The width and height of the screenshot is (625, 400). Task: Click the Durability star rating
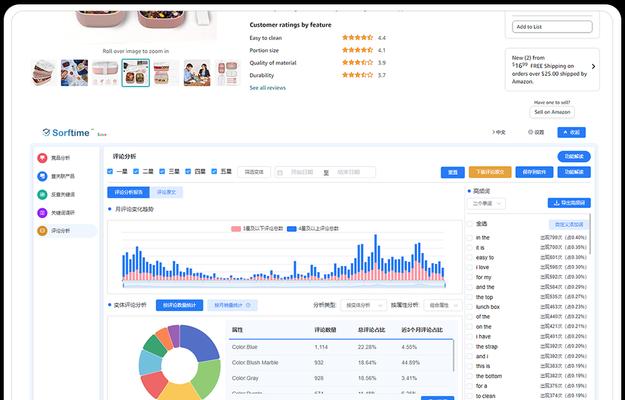358,75
